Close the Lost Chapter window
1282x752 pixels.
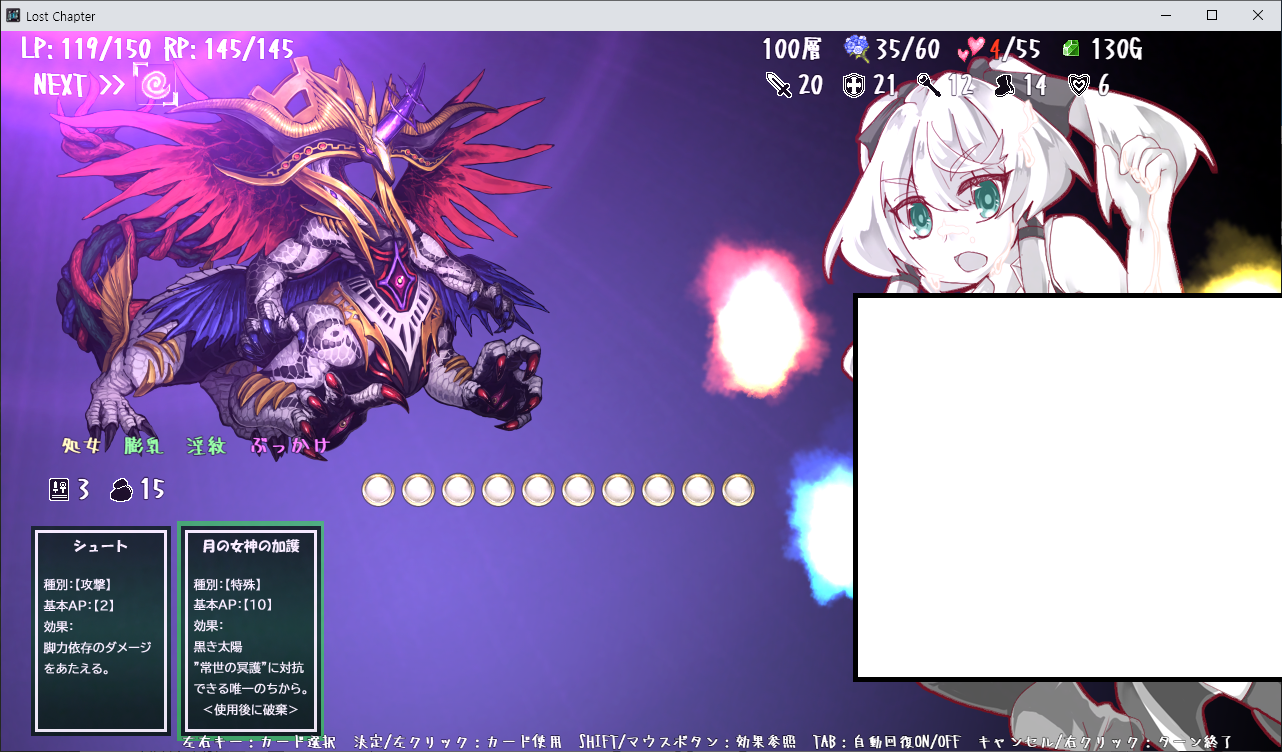click(1258, 15)
